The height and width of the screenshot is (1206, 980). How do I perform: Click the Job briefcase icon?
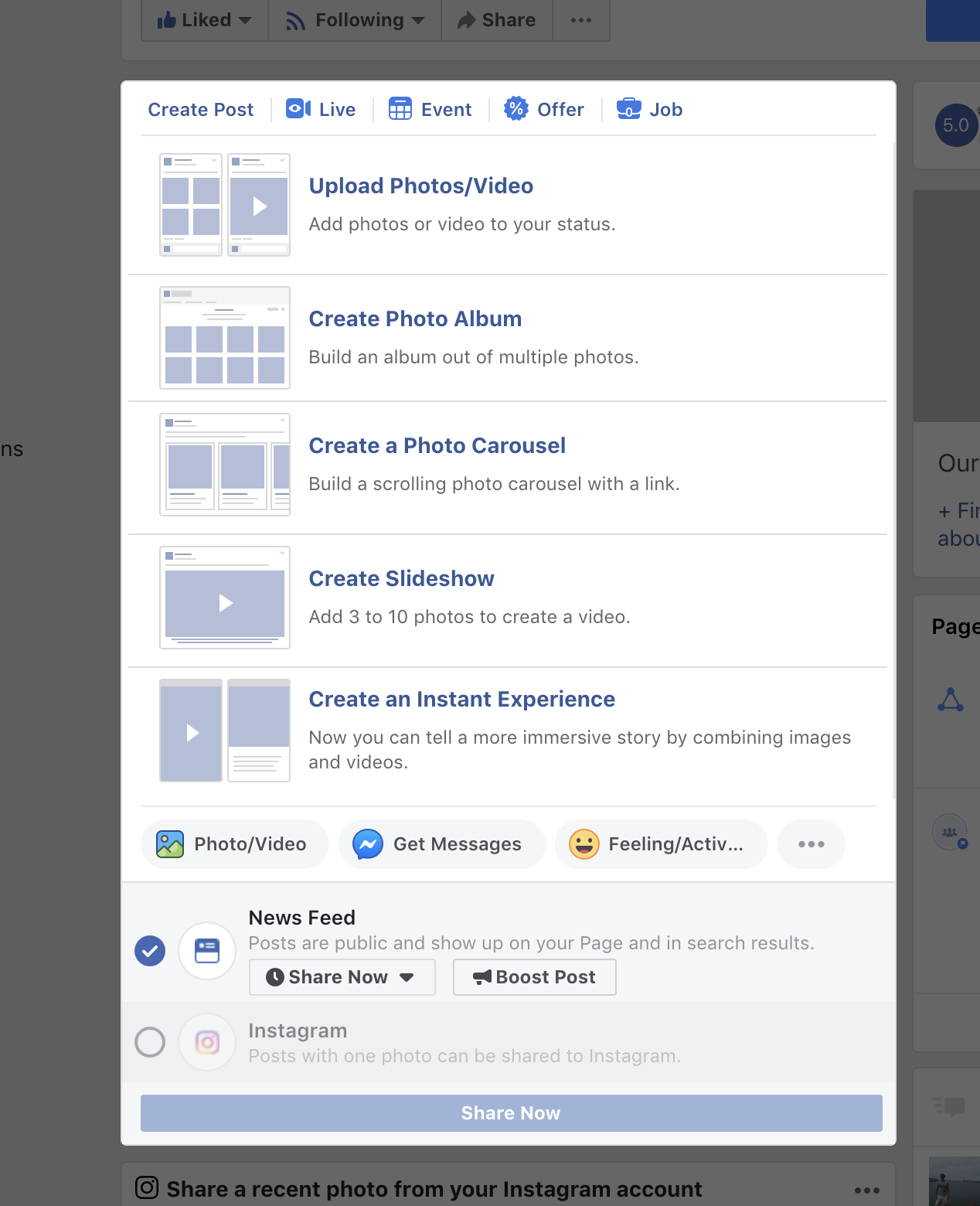(628, 109)
